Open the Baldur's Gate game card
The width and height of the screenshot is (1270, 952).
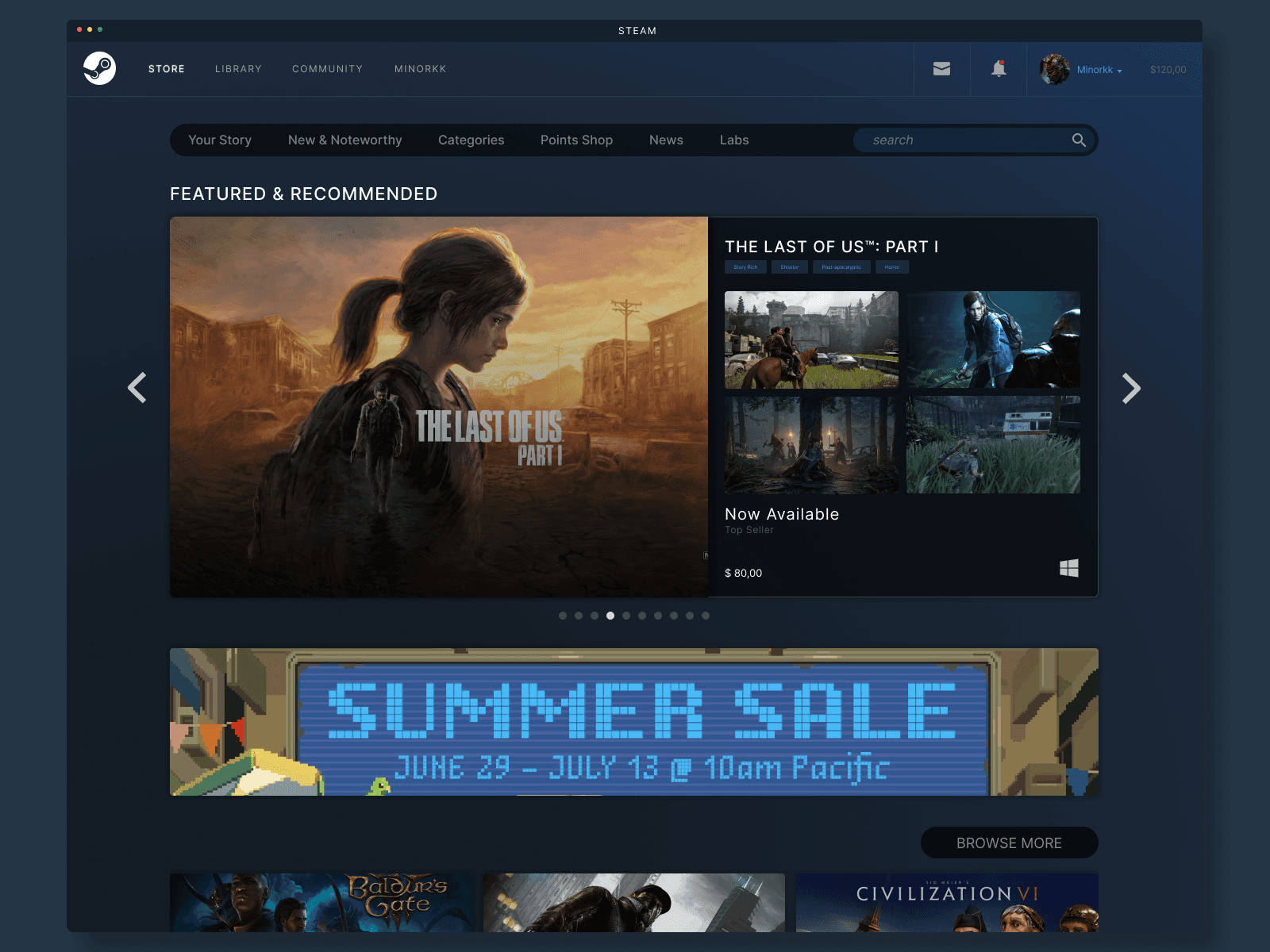coord(321,903)
